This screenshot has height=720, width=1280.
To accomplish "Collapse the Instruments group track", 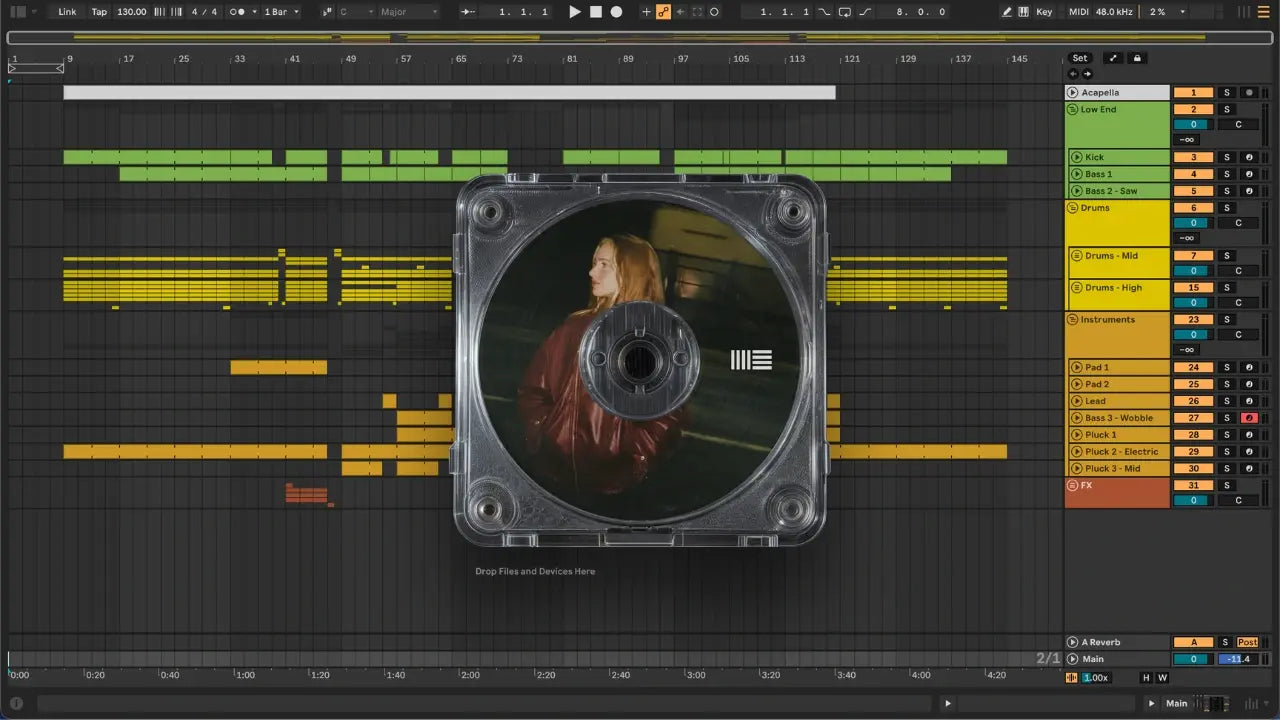I will [x=1072, y=320].
